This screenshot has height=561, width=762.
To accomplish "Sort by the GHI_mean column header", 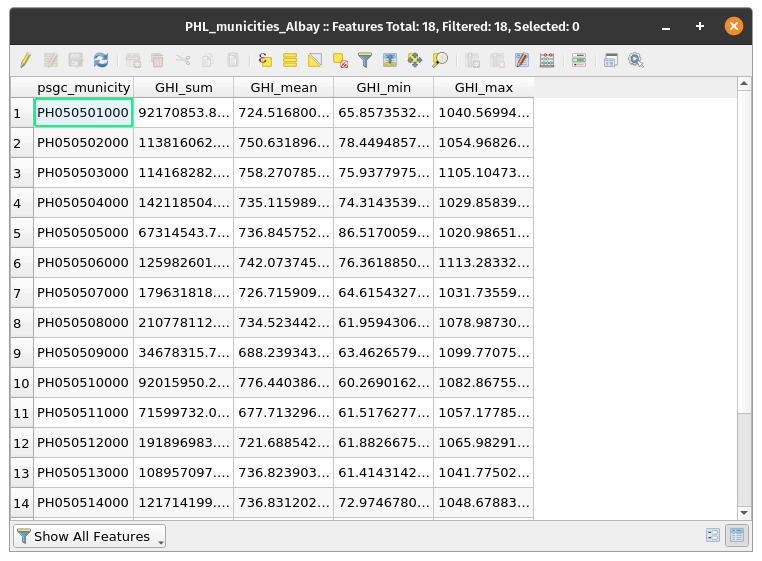I will [x=283, y=88].
